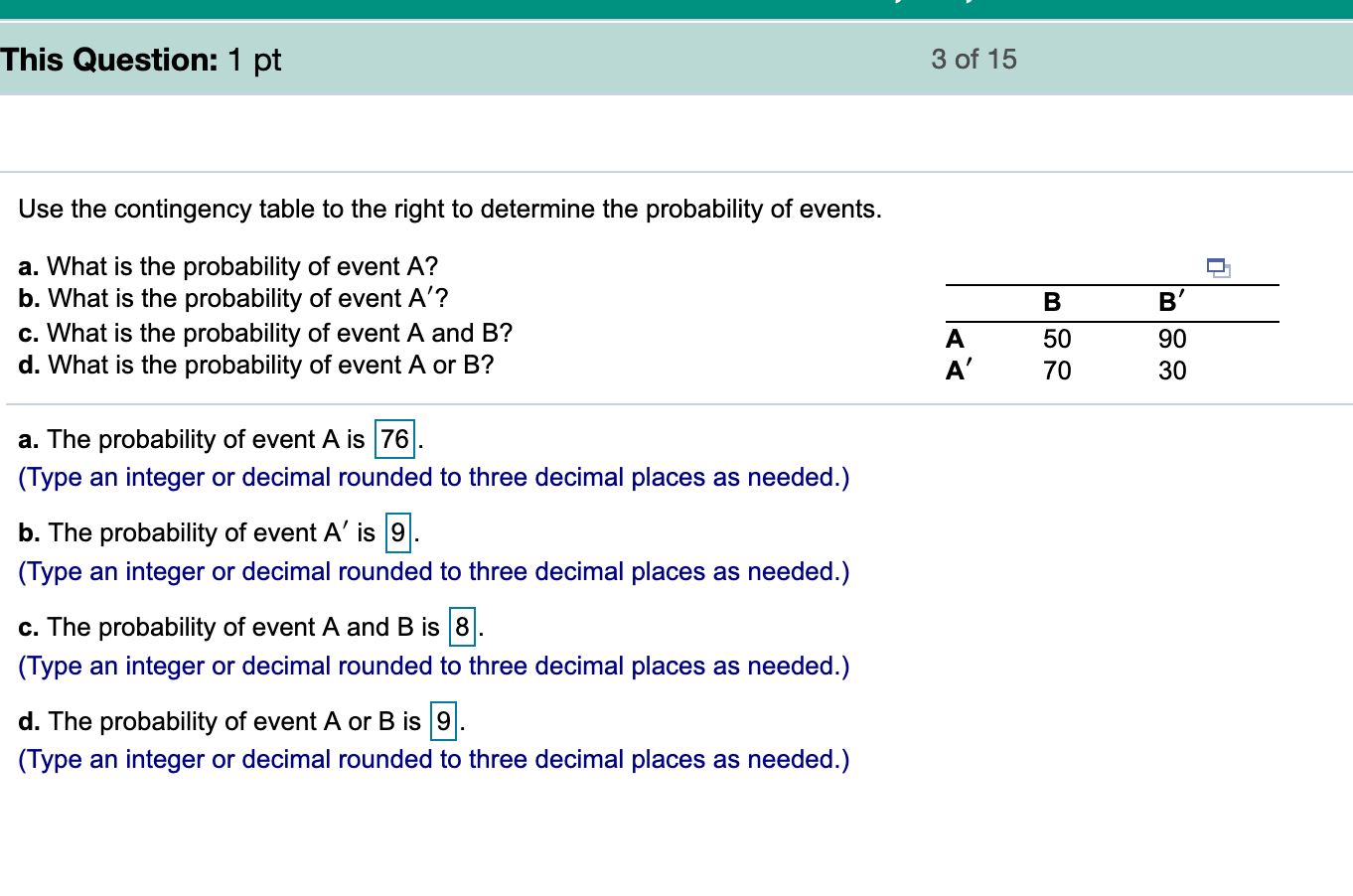Select the B column header in the table
Screen dimensions: 1353x896
pyautogui.click(x=1051, y=301)
